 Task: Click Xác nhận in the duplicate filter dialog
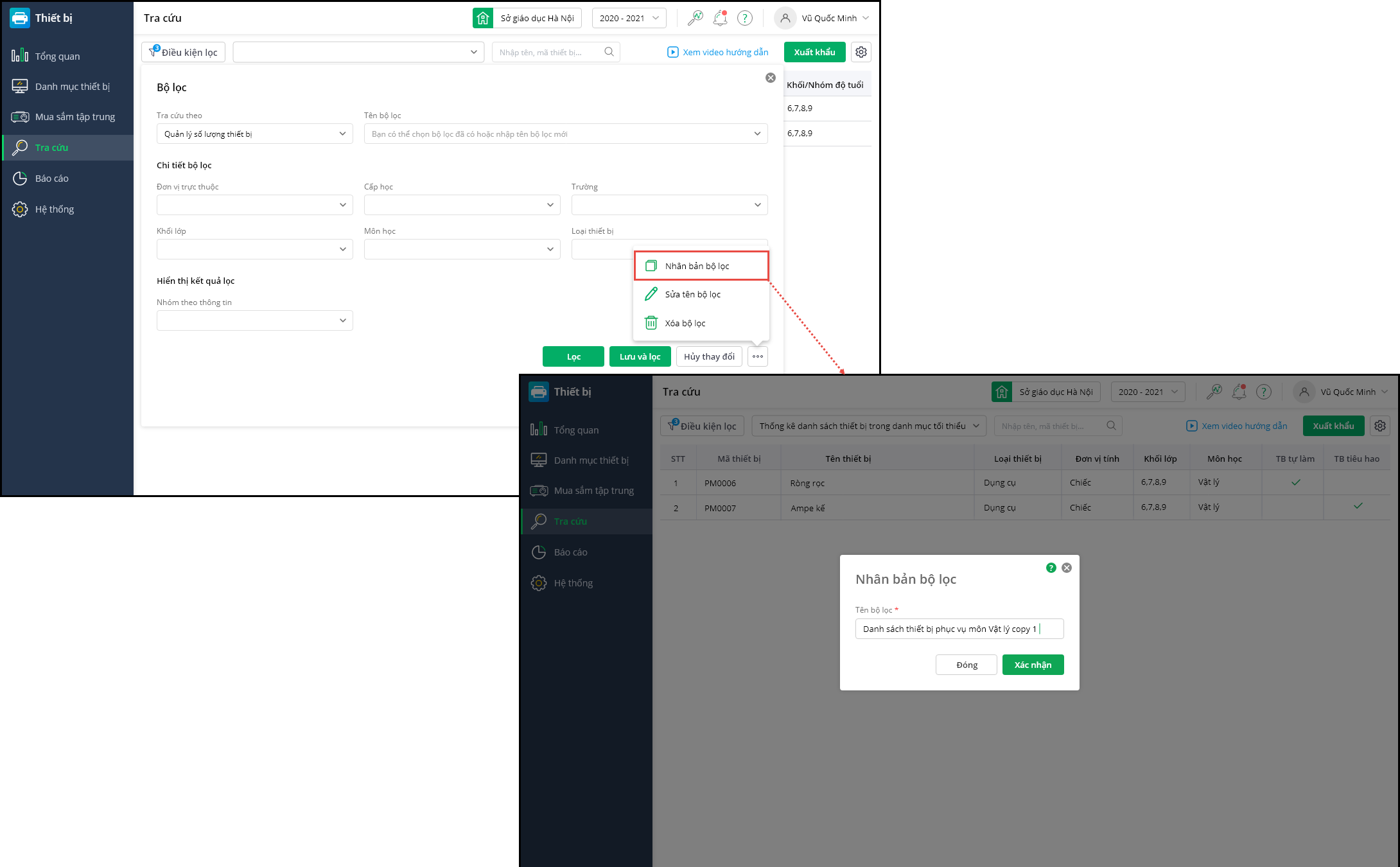(1033, 665)
